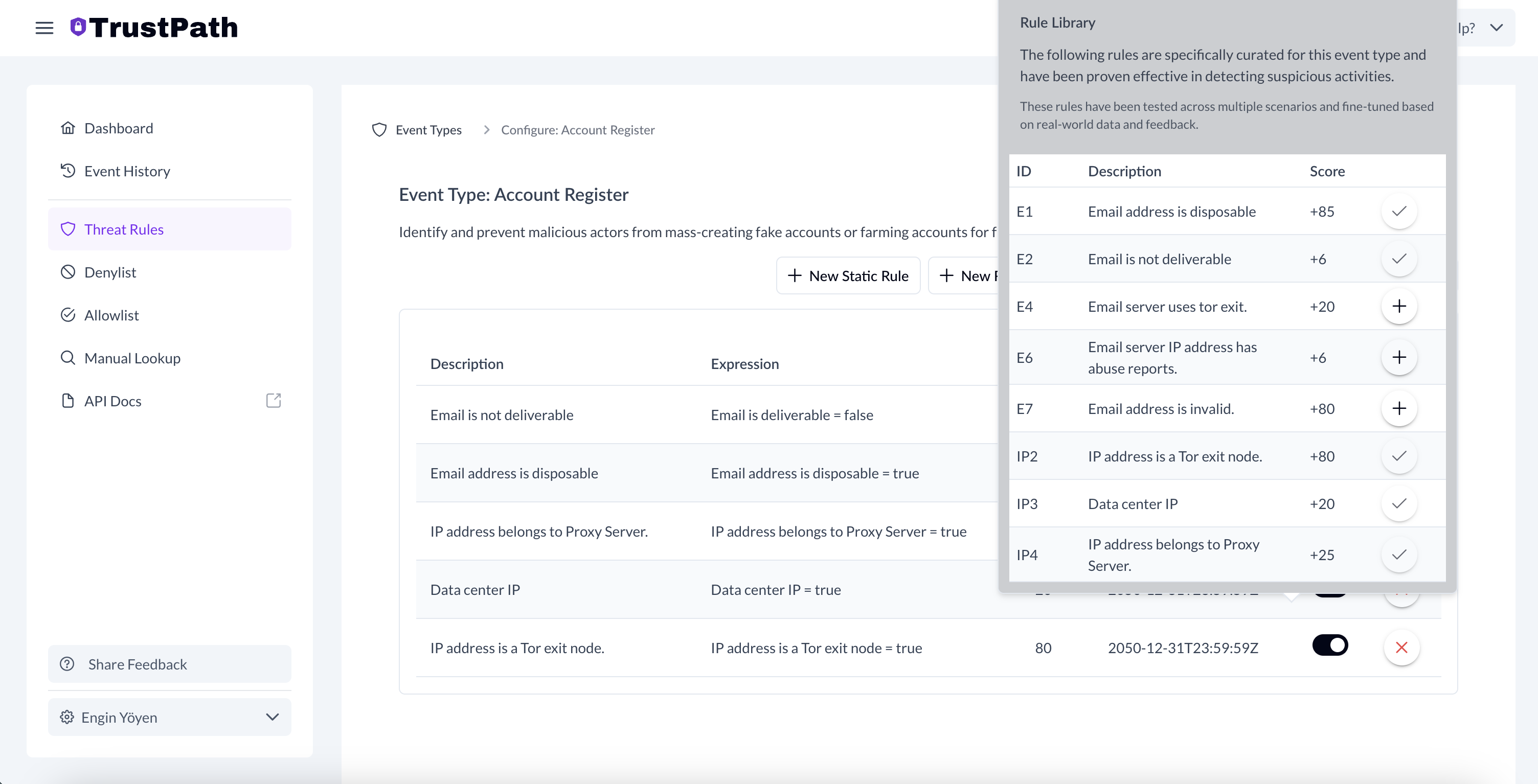Navigate to Event Types via breadcrumb

tap(428, 129)
